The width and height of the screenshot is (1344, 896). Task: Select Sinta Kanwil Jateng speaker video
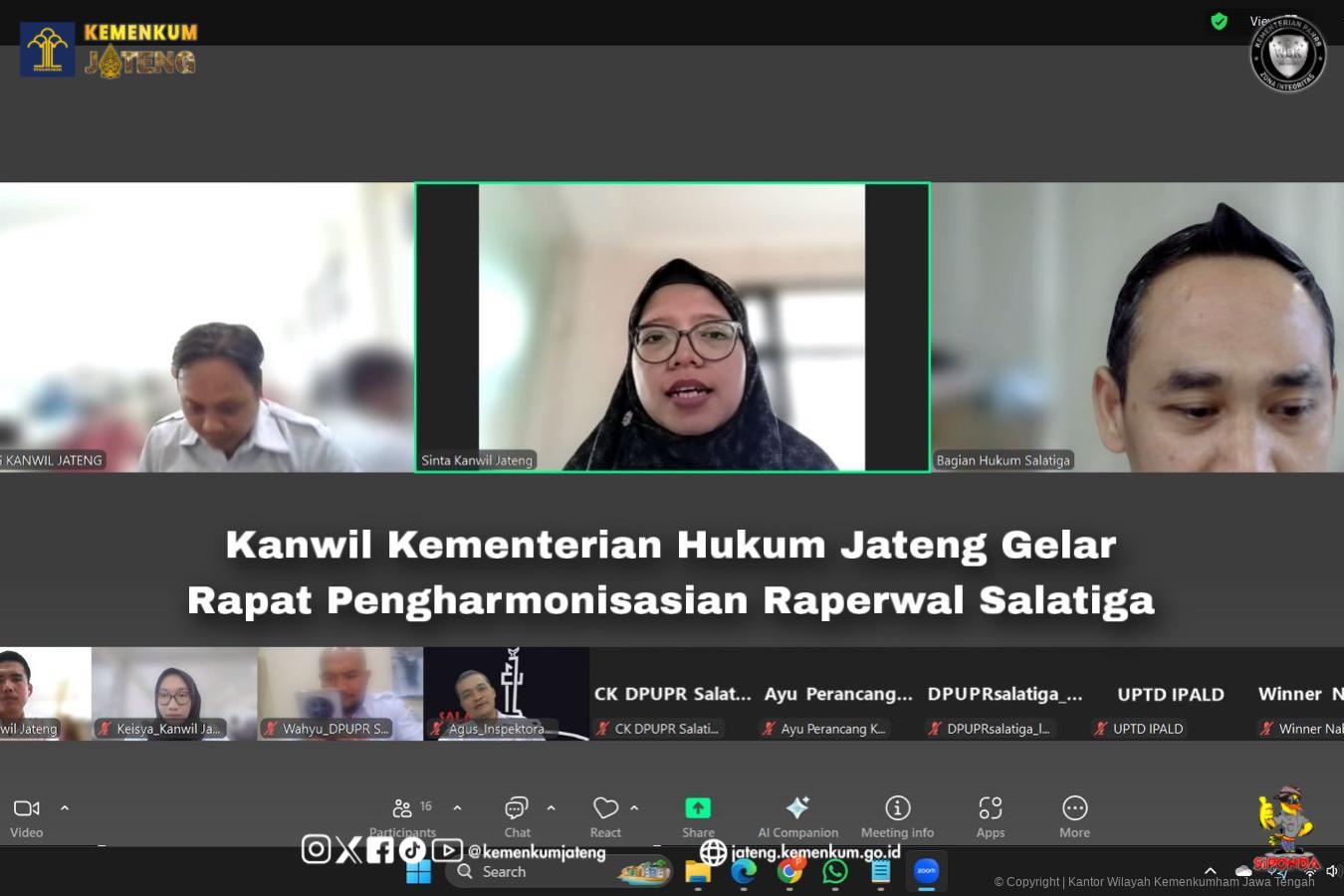coord(672,327)
